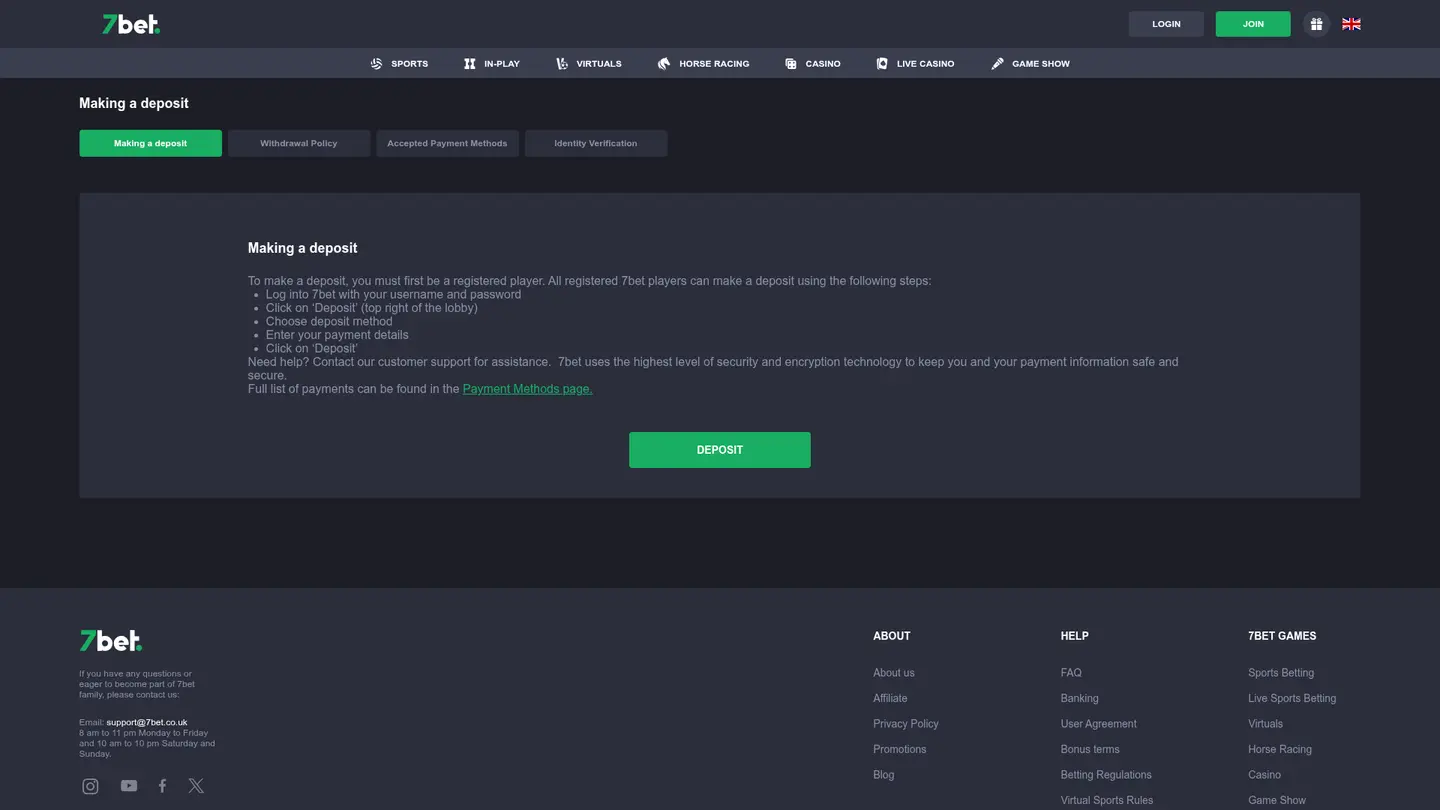Open Instagram from footer icon

point(90,786)
